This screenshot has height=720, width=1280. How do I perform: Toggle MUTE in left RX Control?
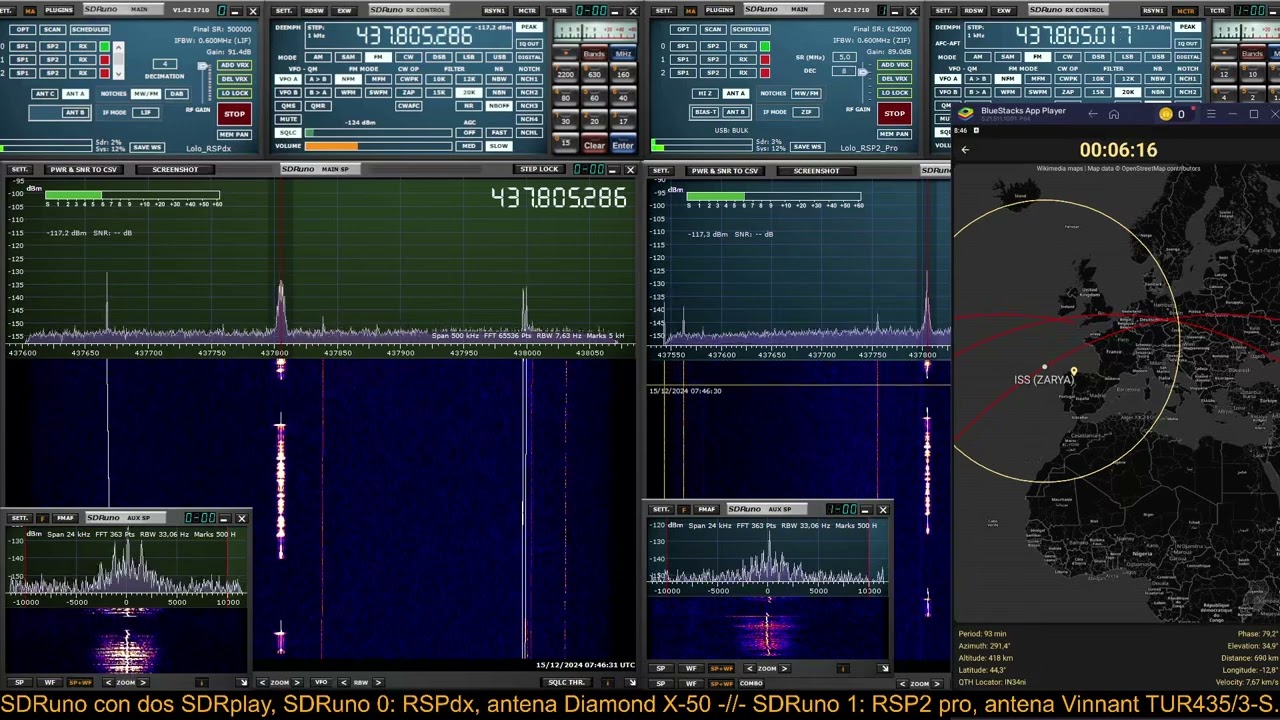(x=288, y=119)
